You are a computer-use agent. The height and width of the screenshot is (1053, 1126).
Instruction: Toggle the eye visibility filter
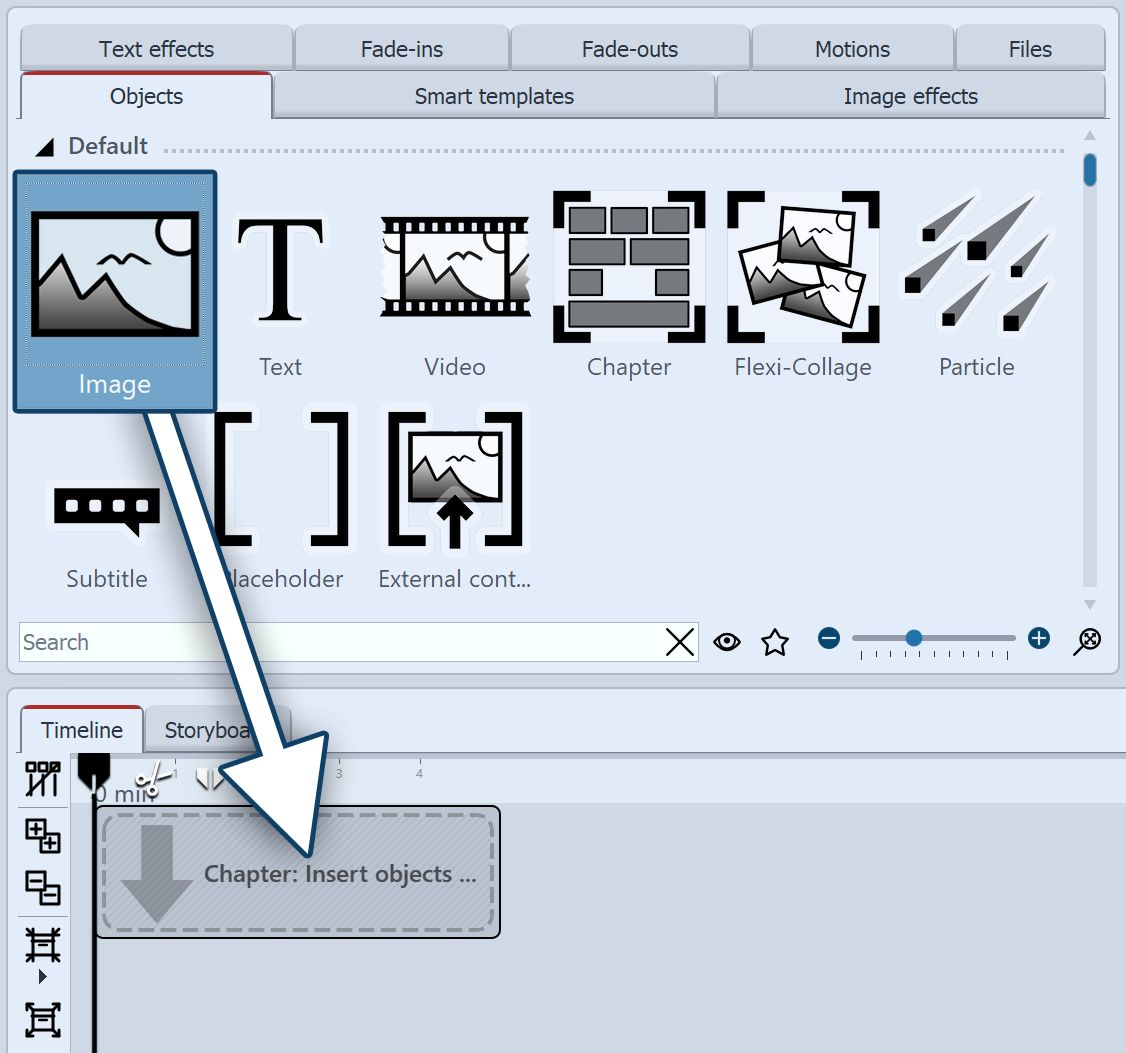pos(727,642)
